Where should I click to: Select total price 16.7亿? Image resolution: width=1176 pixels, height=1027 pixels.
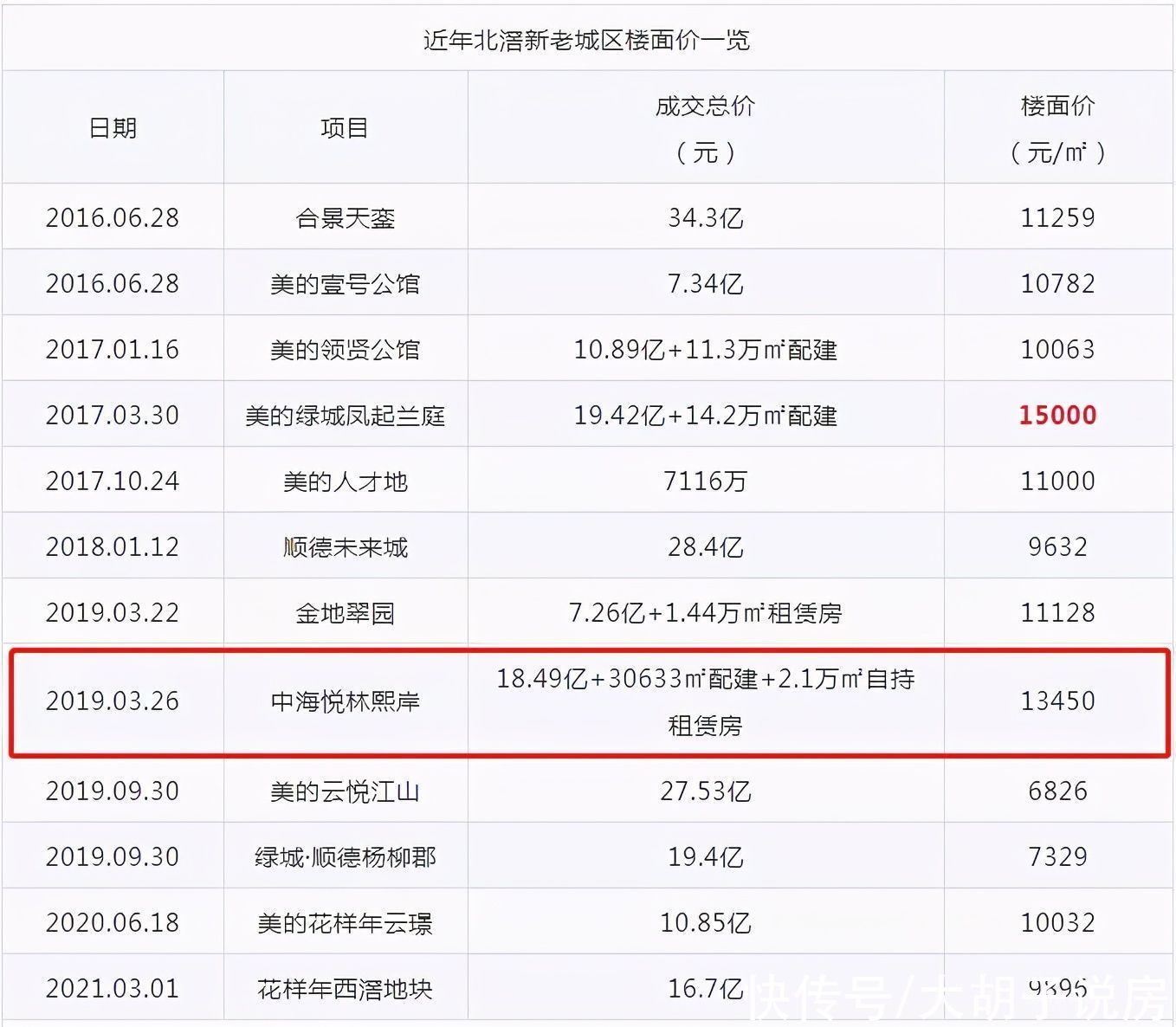pos(705,989)
